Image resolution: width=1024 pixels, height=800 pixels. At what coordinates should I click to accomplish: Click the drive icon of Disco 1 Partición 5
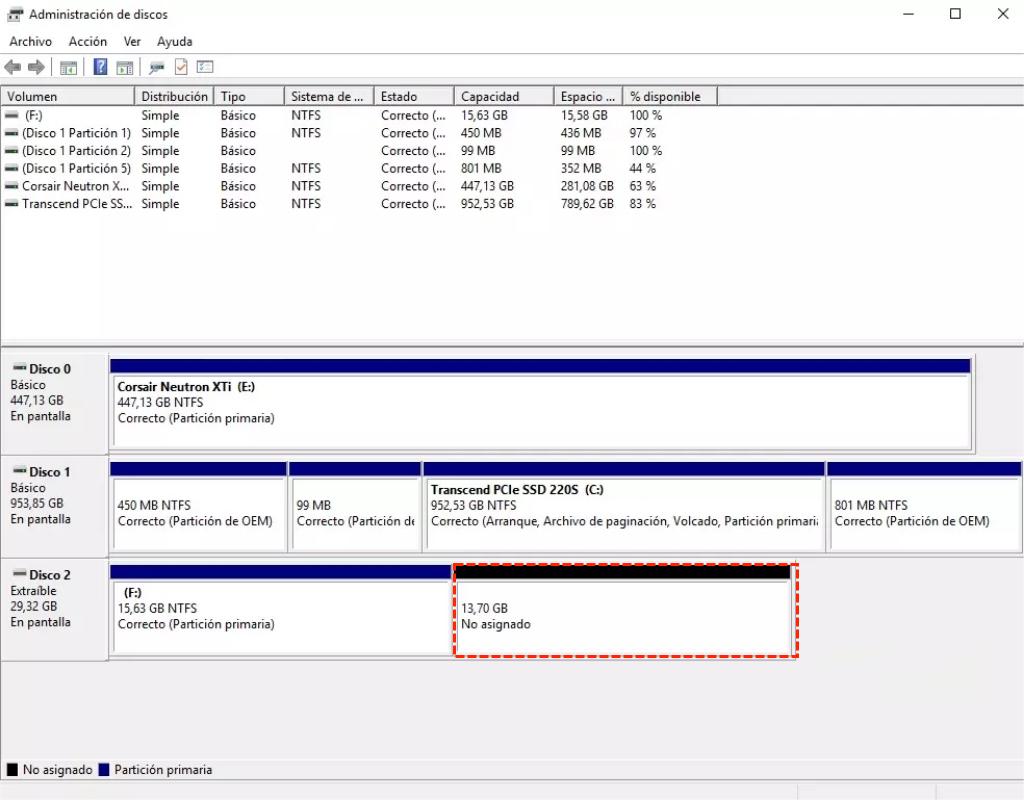click(12, 168)
